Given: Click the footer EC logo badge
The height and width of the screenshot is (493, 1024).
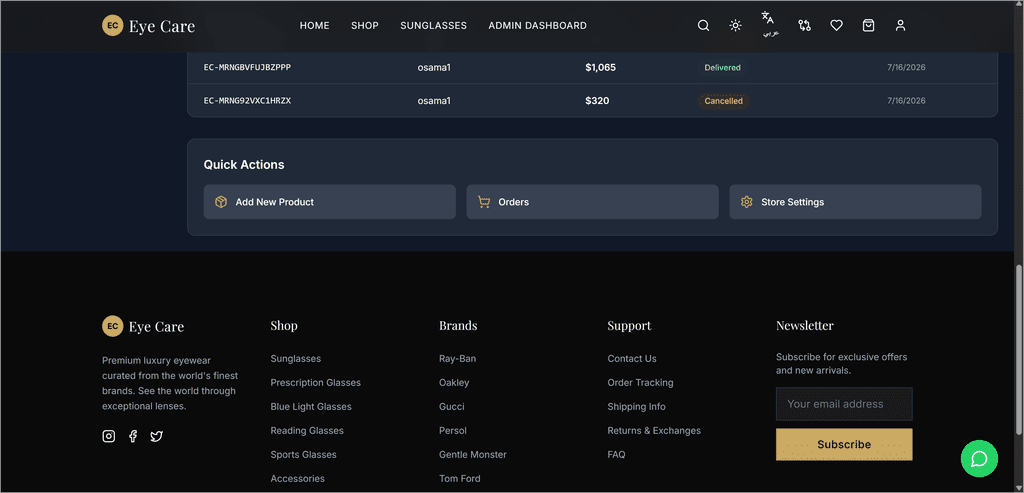Looking at the screenshot, I should pyautogui.click(x=113, y=326).
